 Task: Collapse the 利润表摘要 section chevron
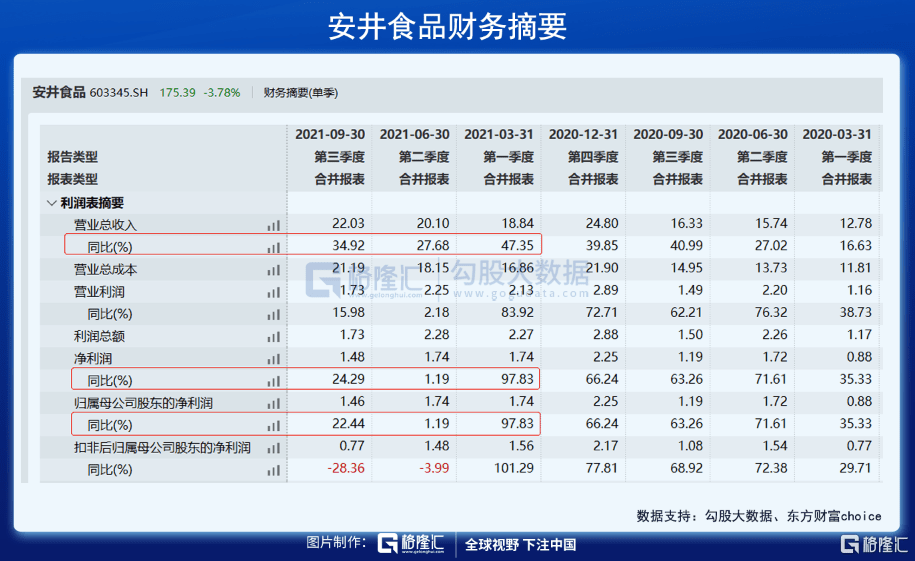pyautogui.click(x=52, y=202)
